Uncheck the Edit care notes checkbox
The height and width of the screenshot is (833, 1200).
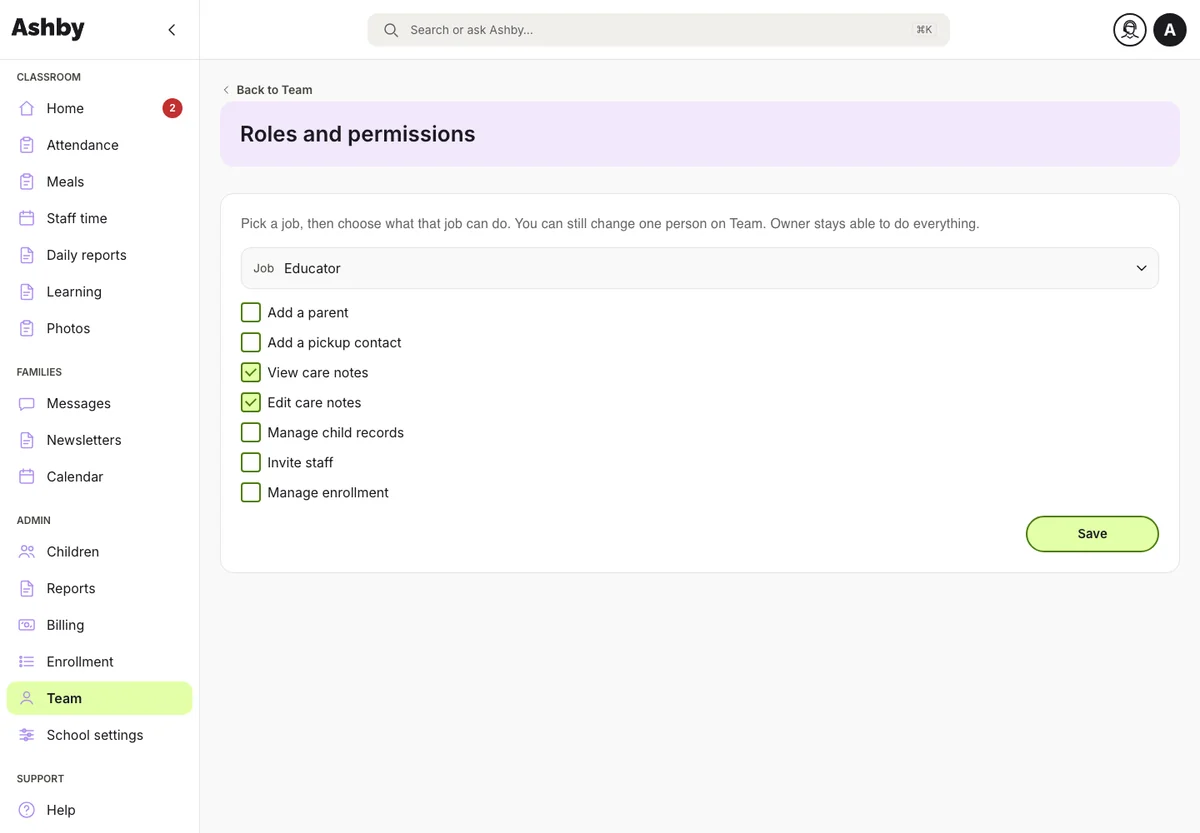251,402
